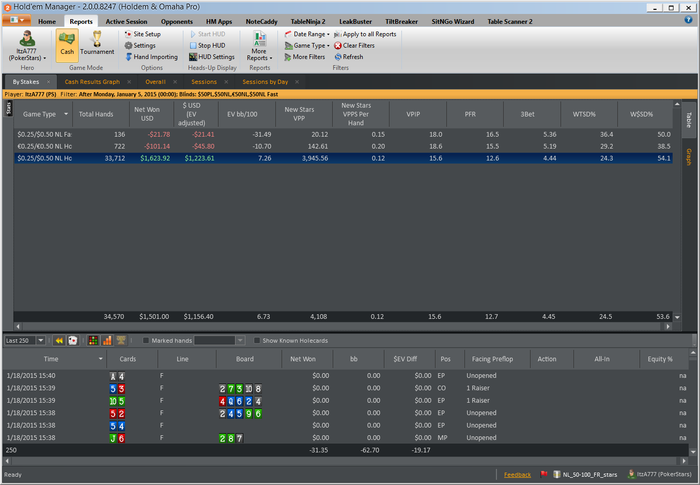Select the $0.25/$0.50 NL Fast row with 136 hands
700x485 pixels.
click(343, 134)
